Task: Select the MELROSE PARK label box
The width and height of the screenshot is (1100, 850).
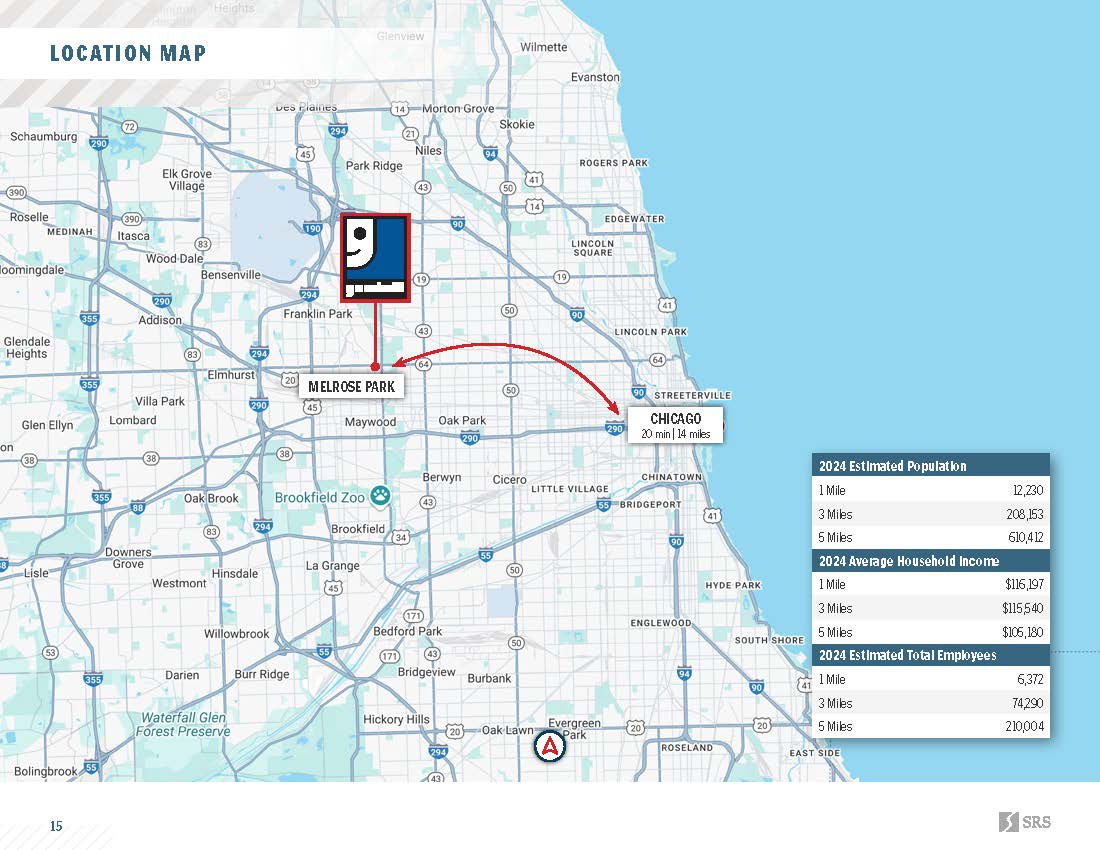Action: click(x=351, y=386)
